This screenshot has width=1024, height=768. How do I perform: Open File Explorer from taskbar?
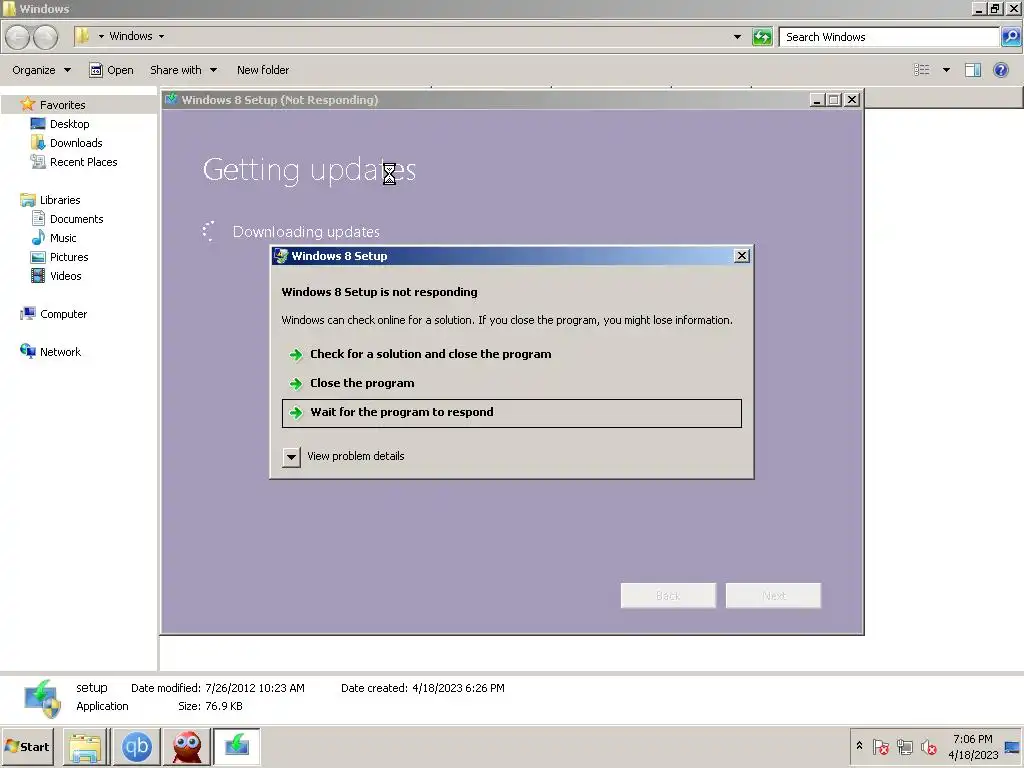point(86,746)
